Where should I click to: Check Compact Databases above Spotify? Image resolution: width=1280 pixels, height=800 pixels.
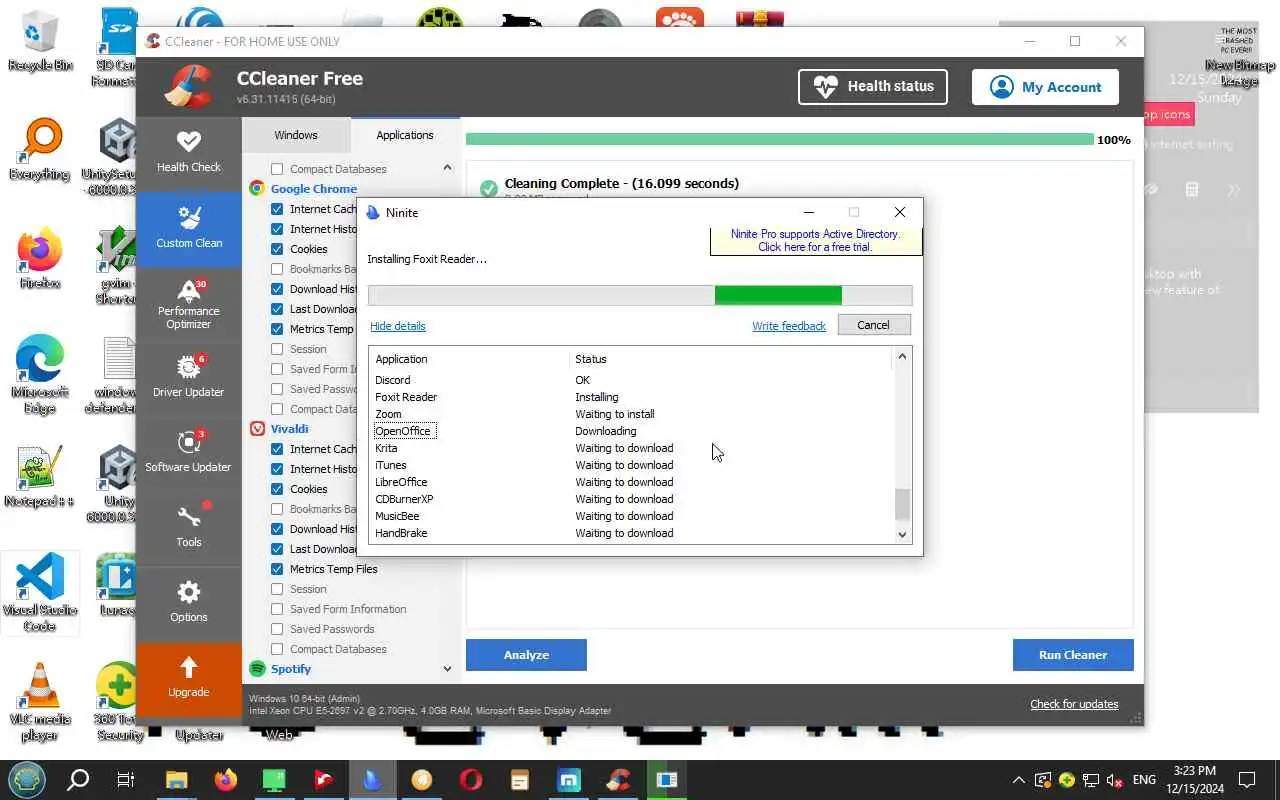[277, 649]
